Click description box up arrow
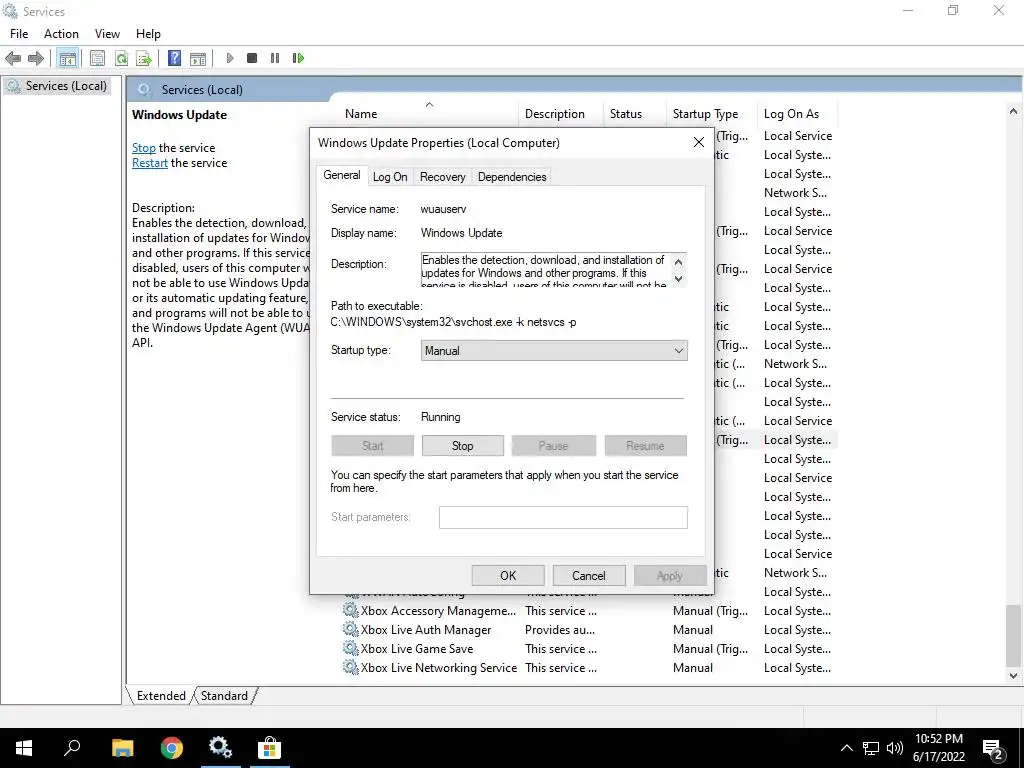The image size is (1024, 768). [679, 262]
